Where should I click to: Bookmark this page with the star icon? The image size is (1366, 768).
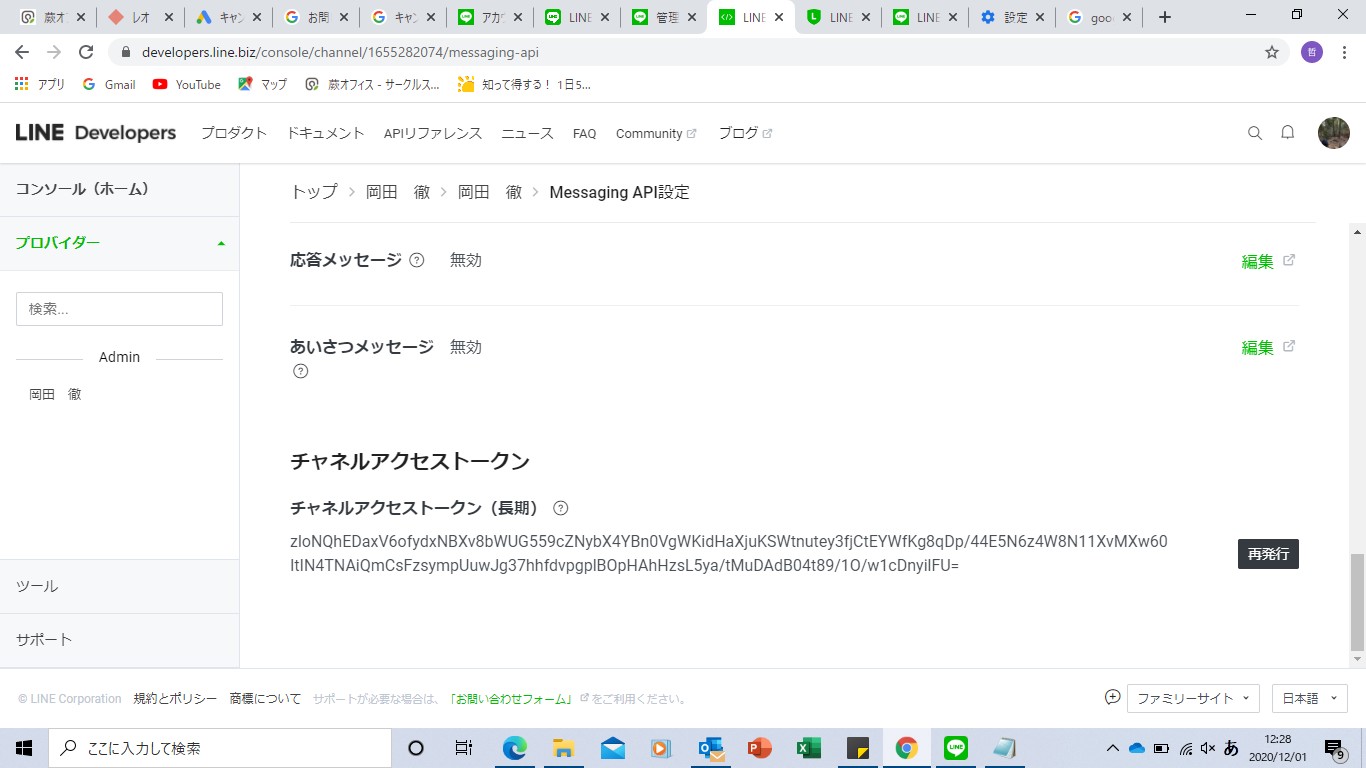(x=1272, y=52)
